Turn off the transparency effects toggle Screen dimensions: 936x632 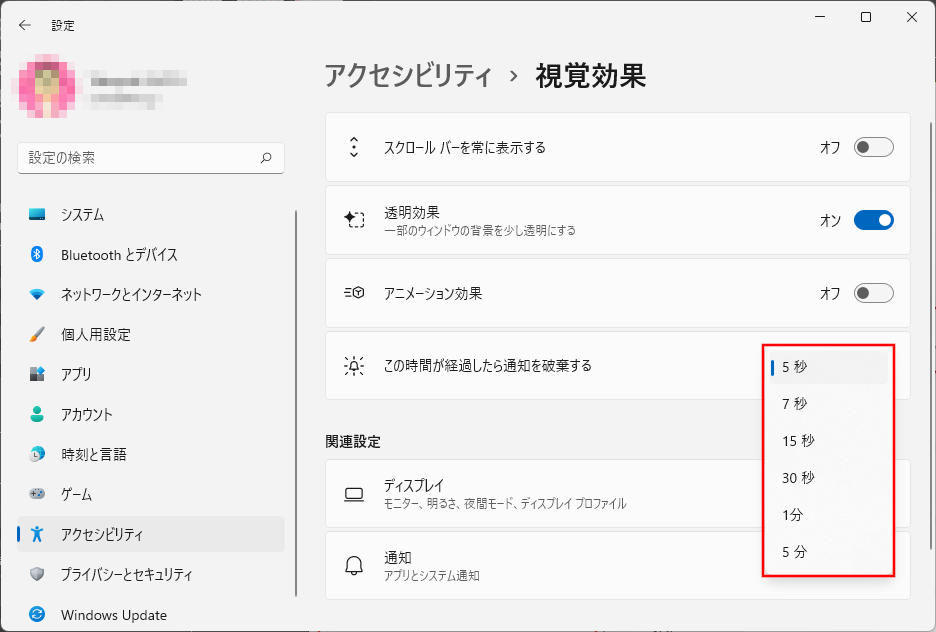tap(873, 221)
